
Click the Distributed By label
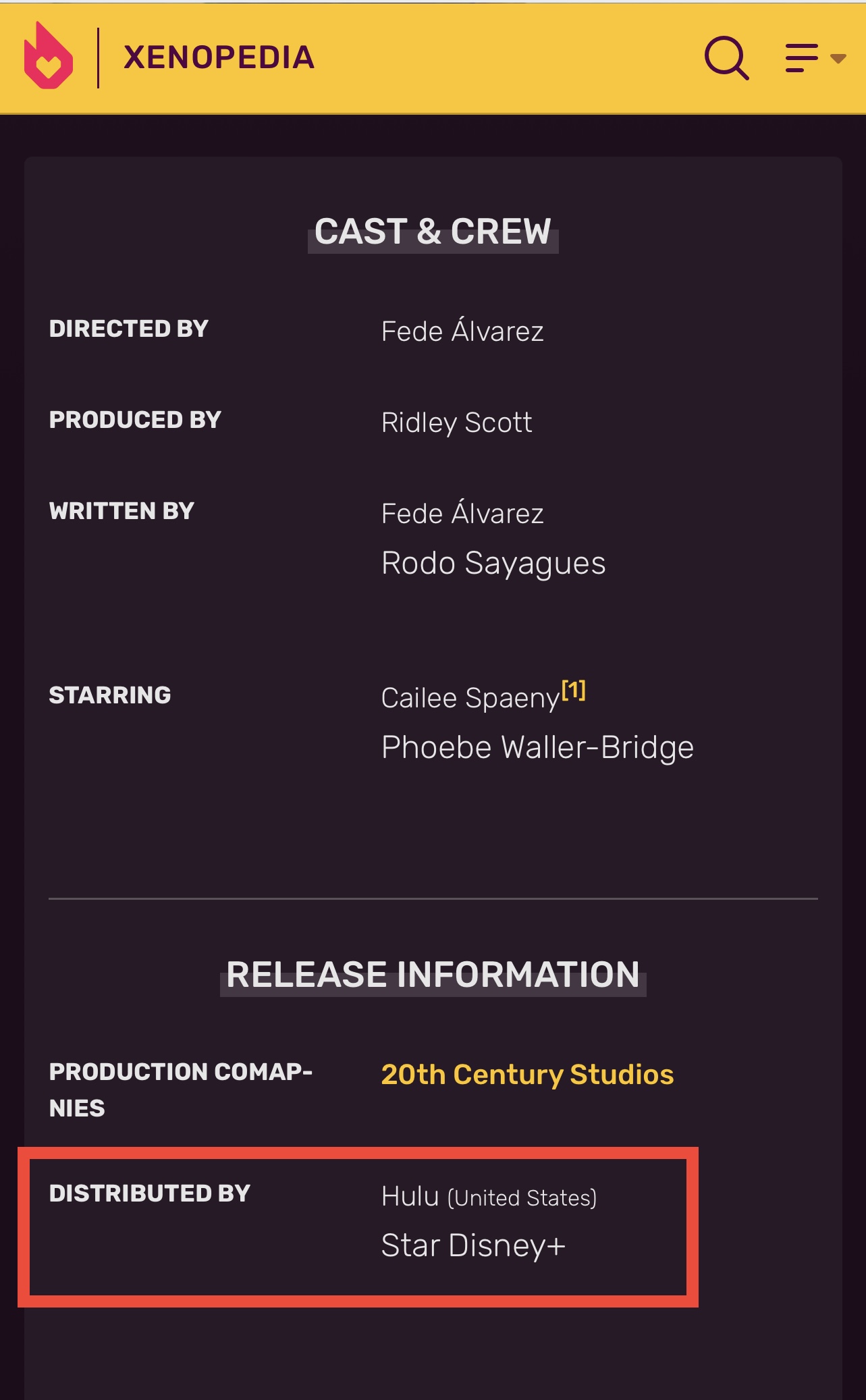coord(150,1193)
